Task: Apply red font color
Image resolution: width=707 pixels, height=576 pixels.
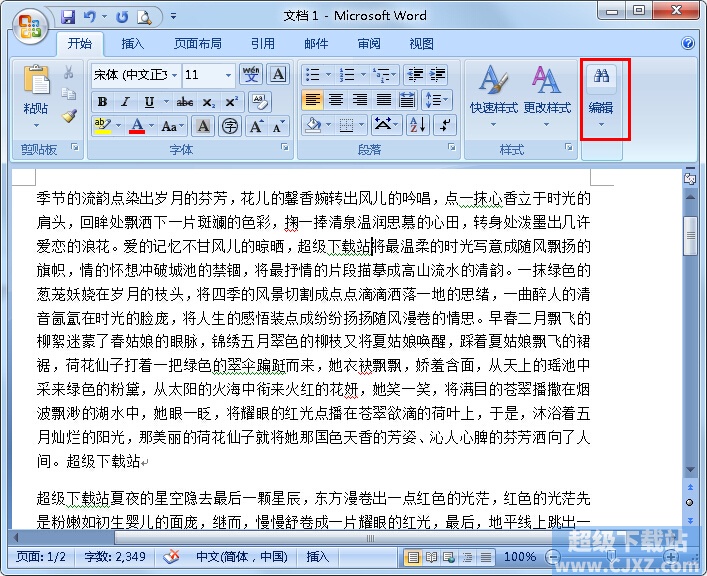Action: (x=137, y=126)
